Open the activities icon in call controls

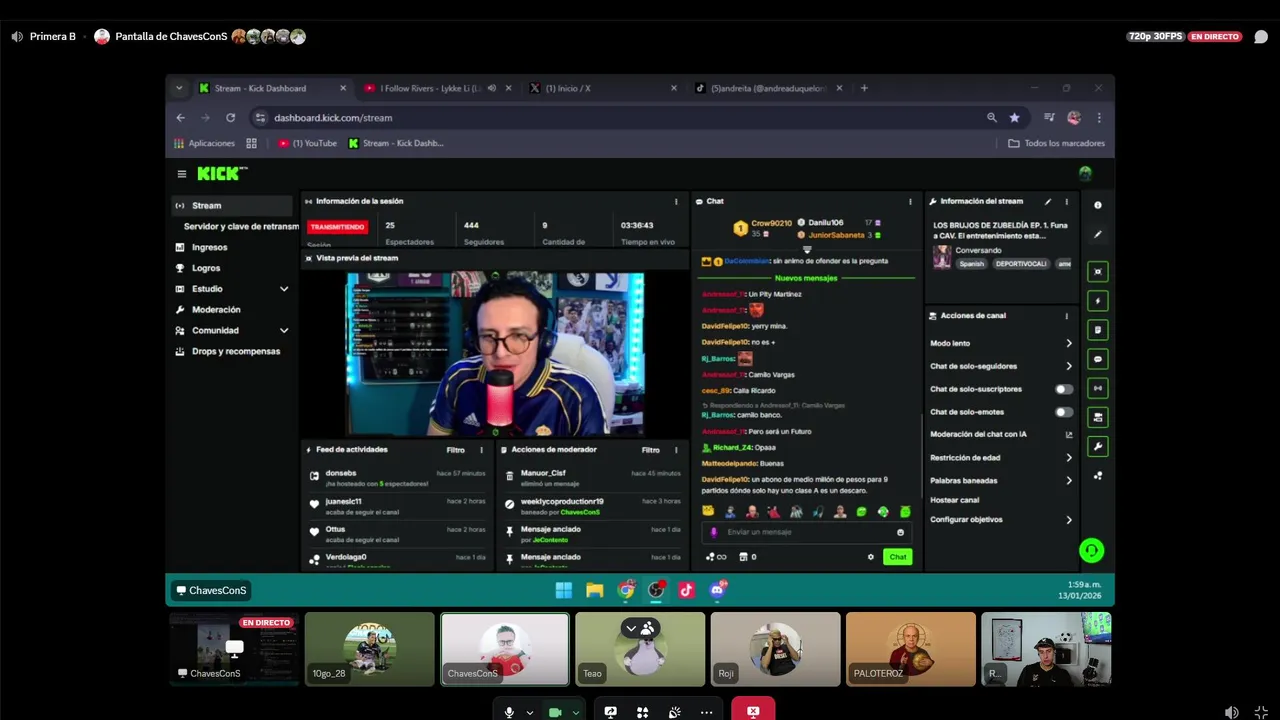click(x=642, y=712)
